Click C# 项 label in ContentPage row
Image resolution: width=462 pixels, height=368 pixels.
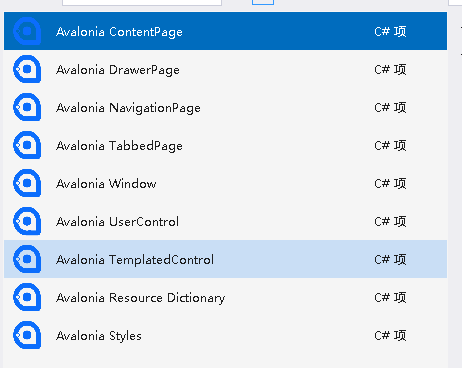(390, 32)
